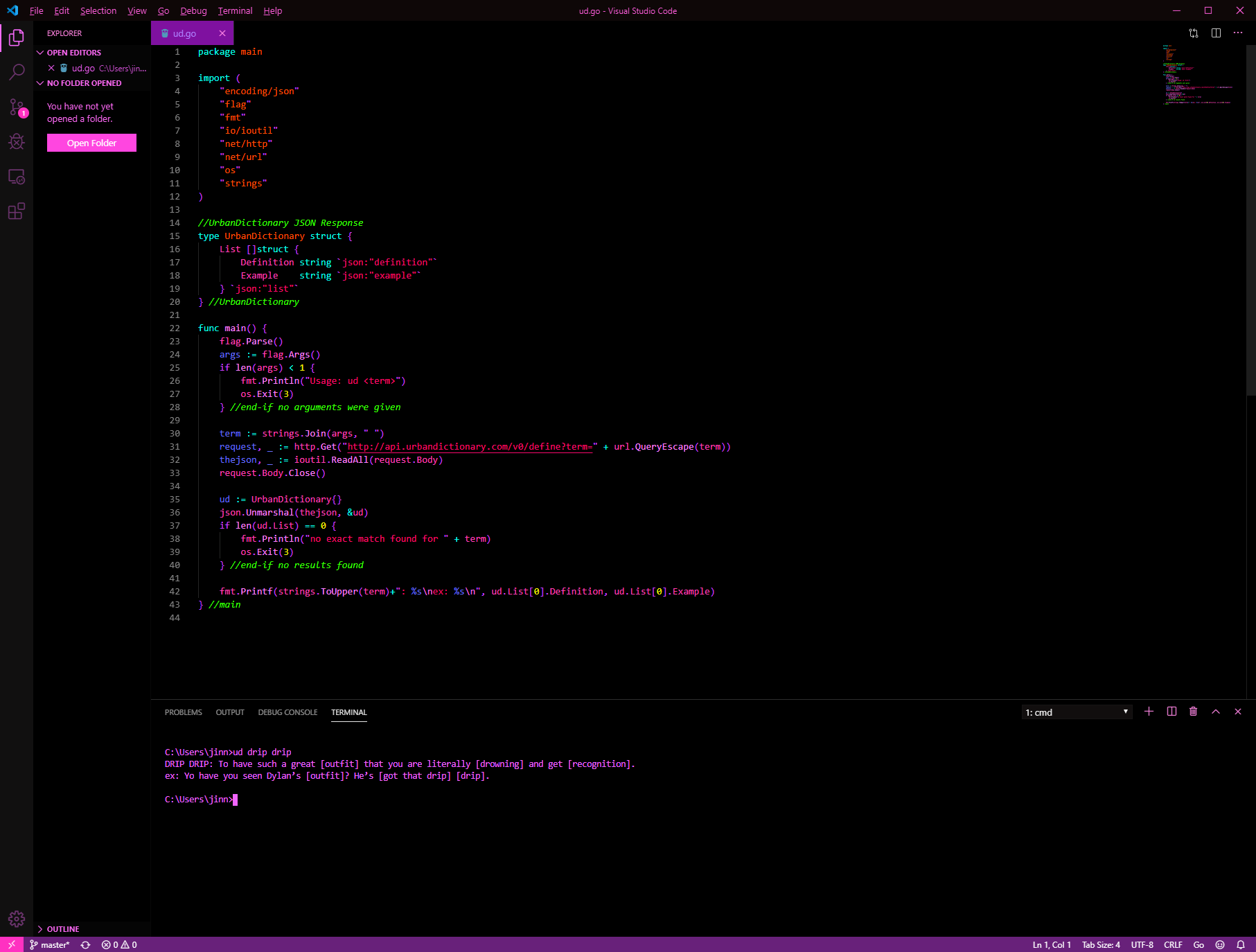This screenshot has height=952, width=1256.
Task: Open the Search view in activity bar
Action: (17, 72)
